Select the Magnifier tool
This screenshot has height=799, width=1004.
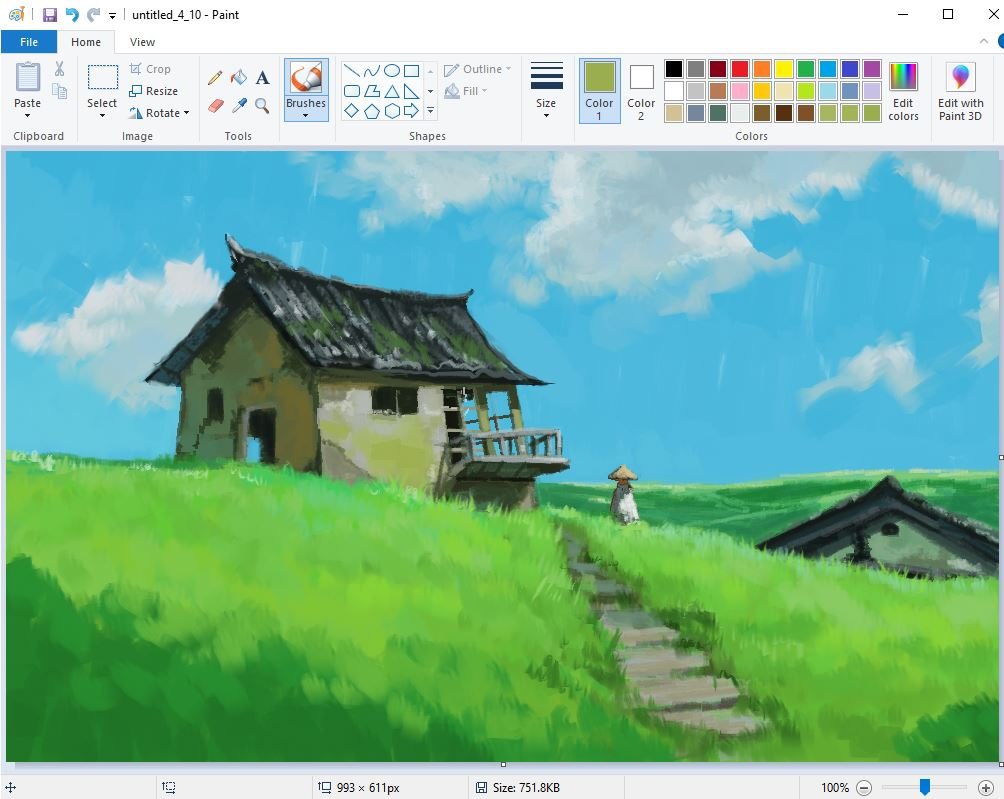click(x=262, y=105)
